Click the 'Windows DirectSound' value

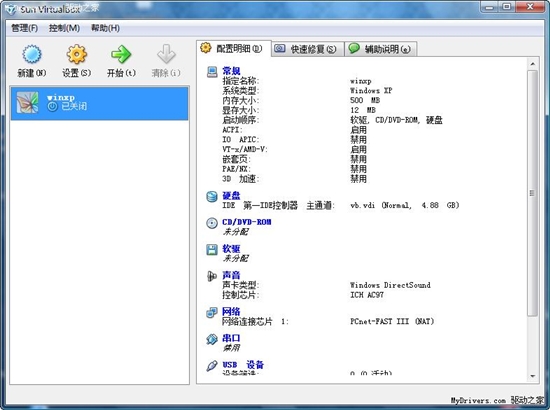[390, 285]
